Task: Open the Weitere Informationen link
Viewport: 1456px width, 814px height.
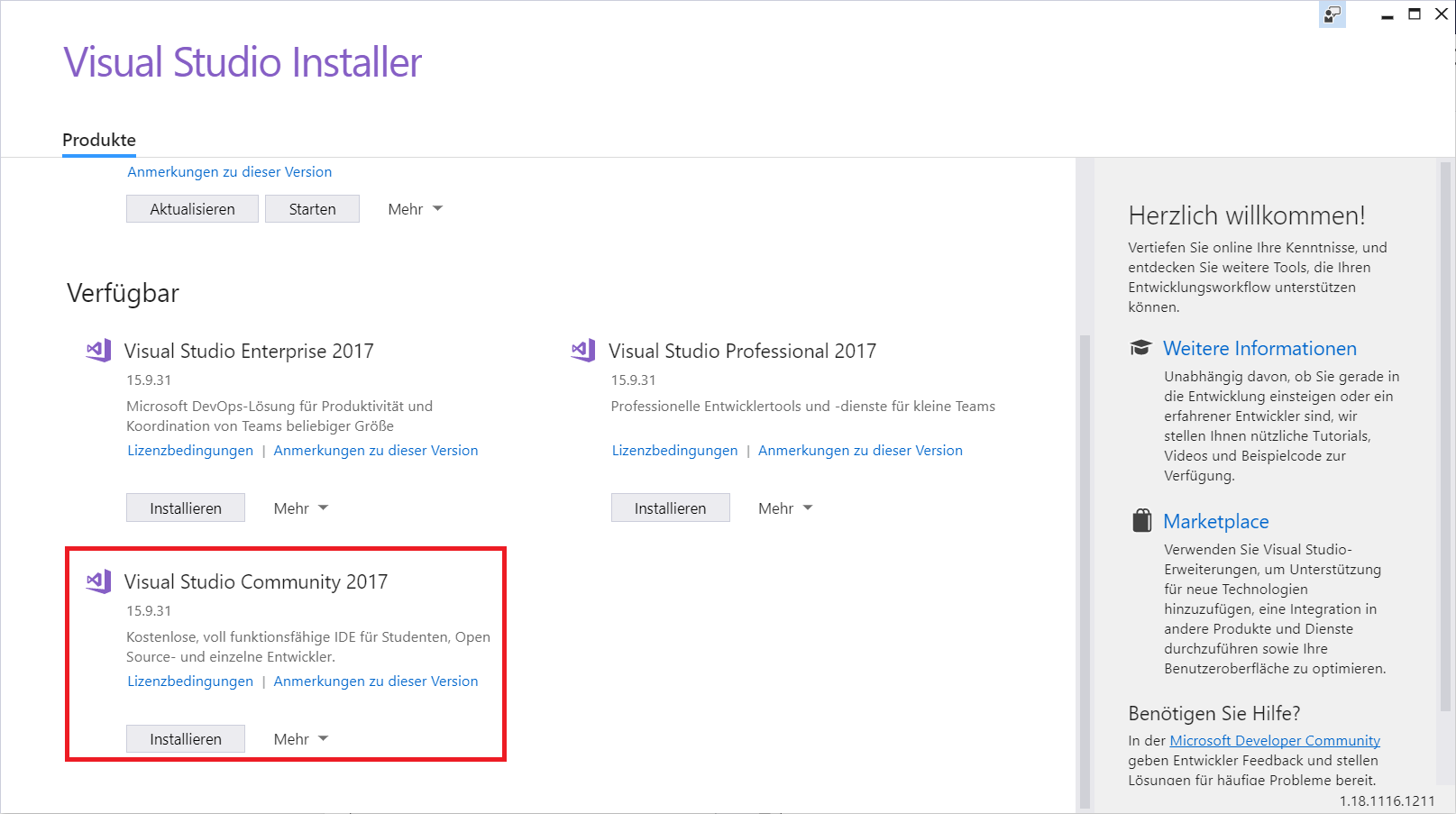Action: [1259, 349]
